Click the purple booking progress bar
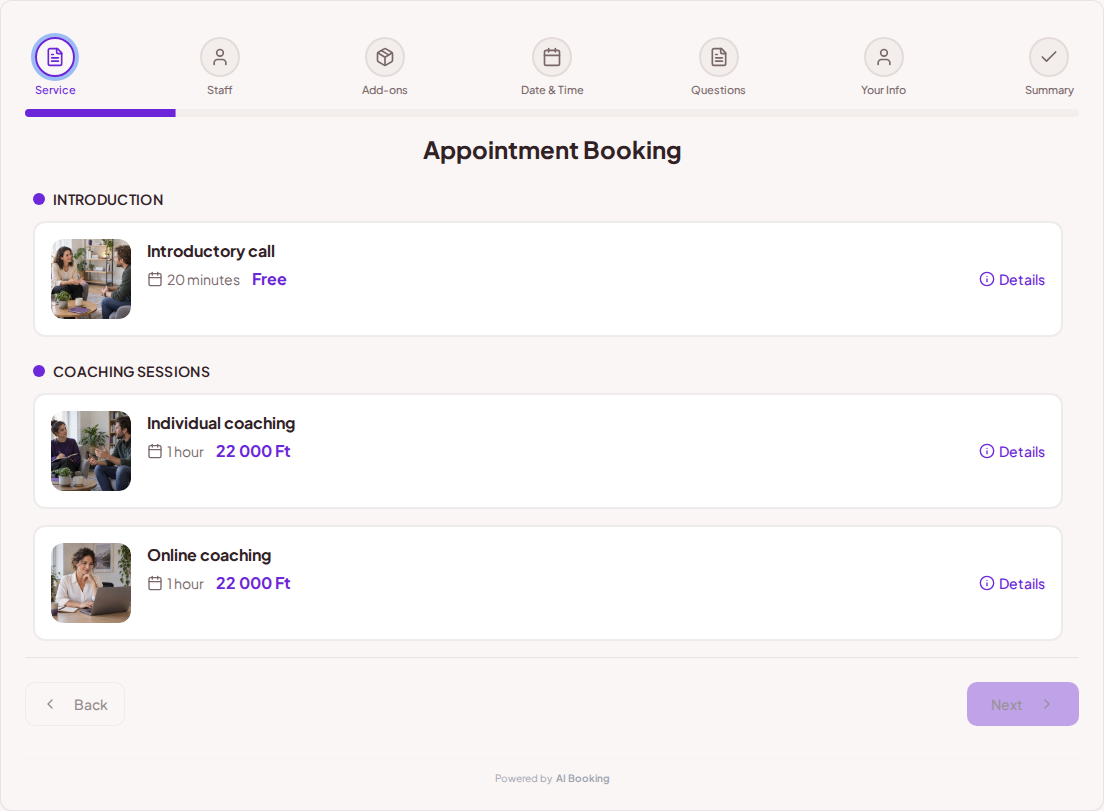 [100, 113]
